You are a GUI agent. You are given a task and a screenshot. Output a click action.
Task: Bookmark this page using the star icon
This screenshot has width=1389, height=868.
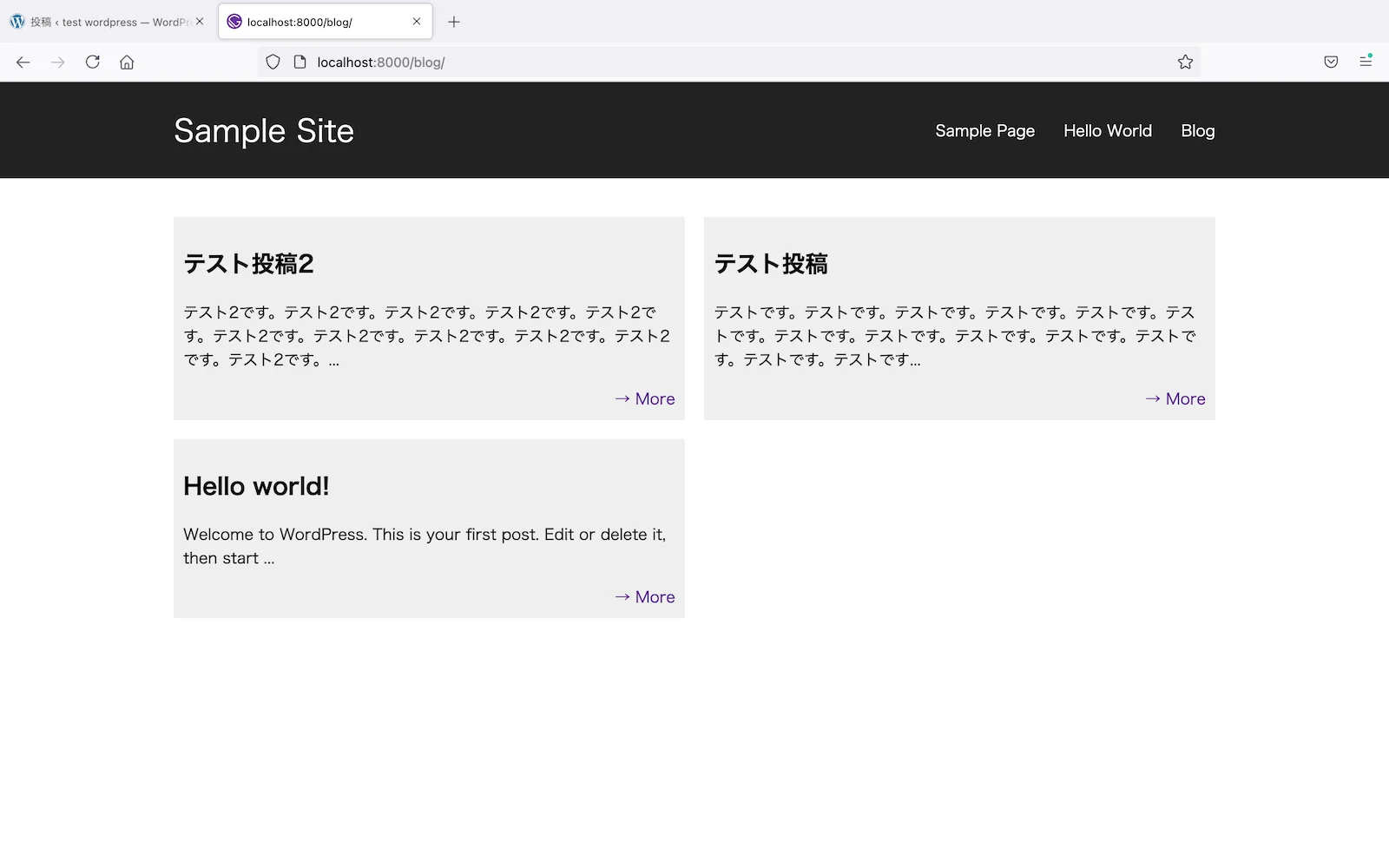point(1185,62)
